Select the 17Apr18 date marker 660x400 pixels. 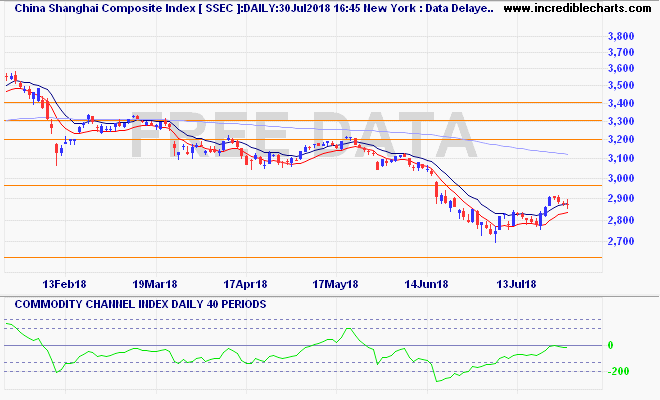(246, 284)
